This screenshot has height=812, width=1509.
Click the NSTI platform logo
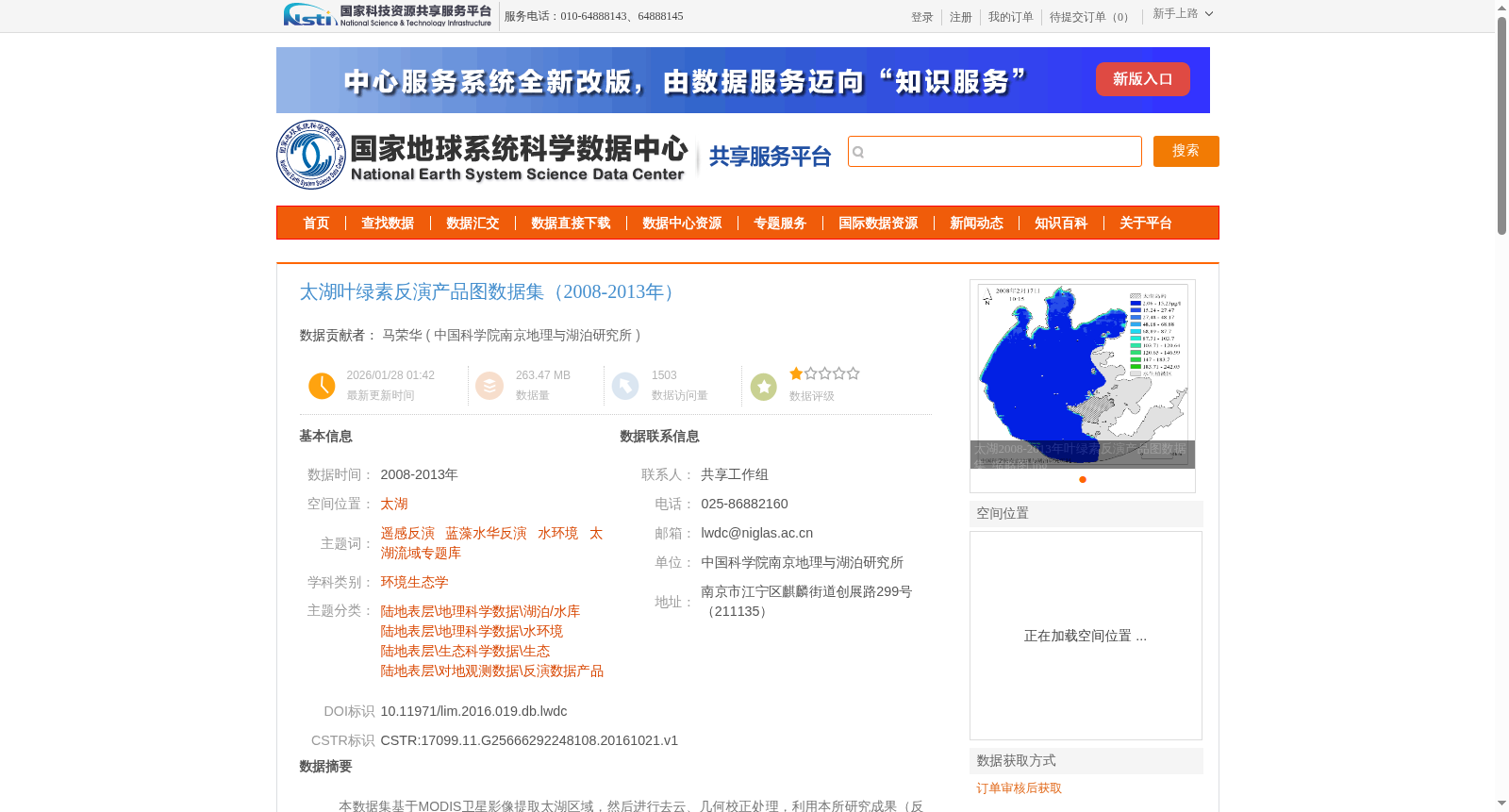pyautogui.click(x=388, y=15)
